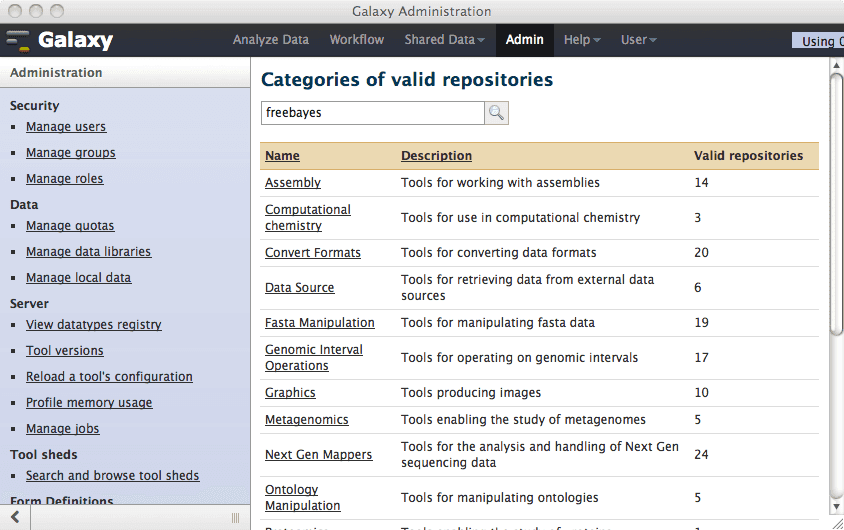The height and width of the screenshot is (530, 844).
Task: Click the Galaxy logo icon
Action: [x=18, y=40]
